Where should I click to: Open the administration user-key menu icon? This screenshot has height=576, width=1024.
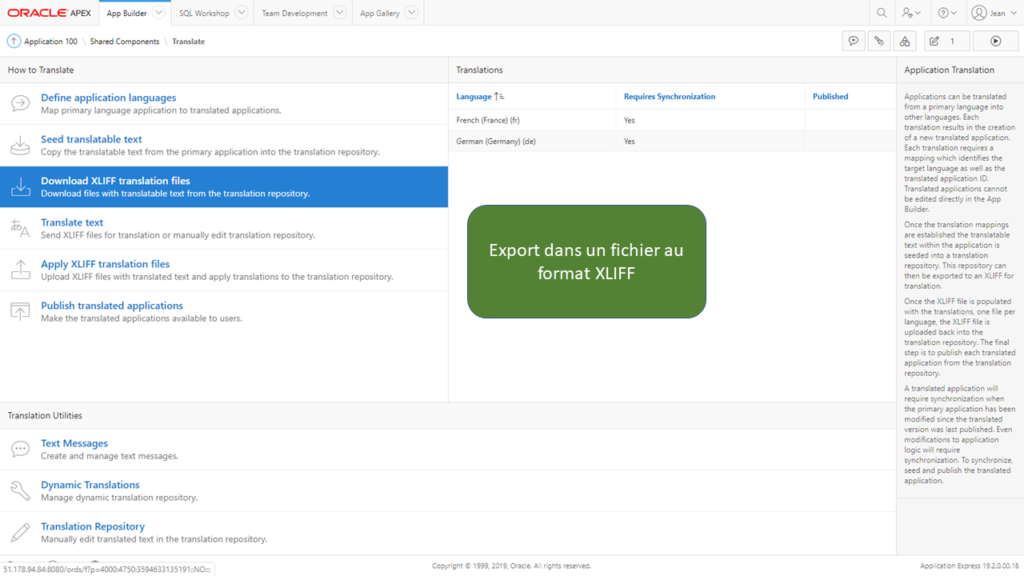(x=910, y=13)
